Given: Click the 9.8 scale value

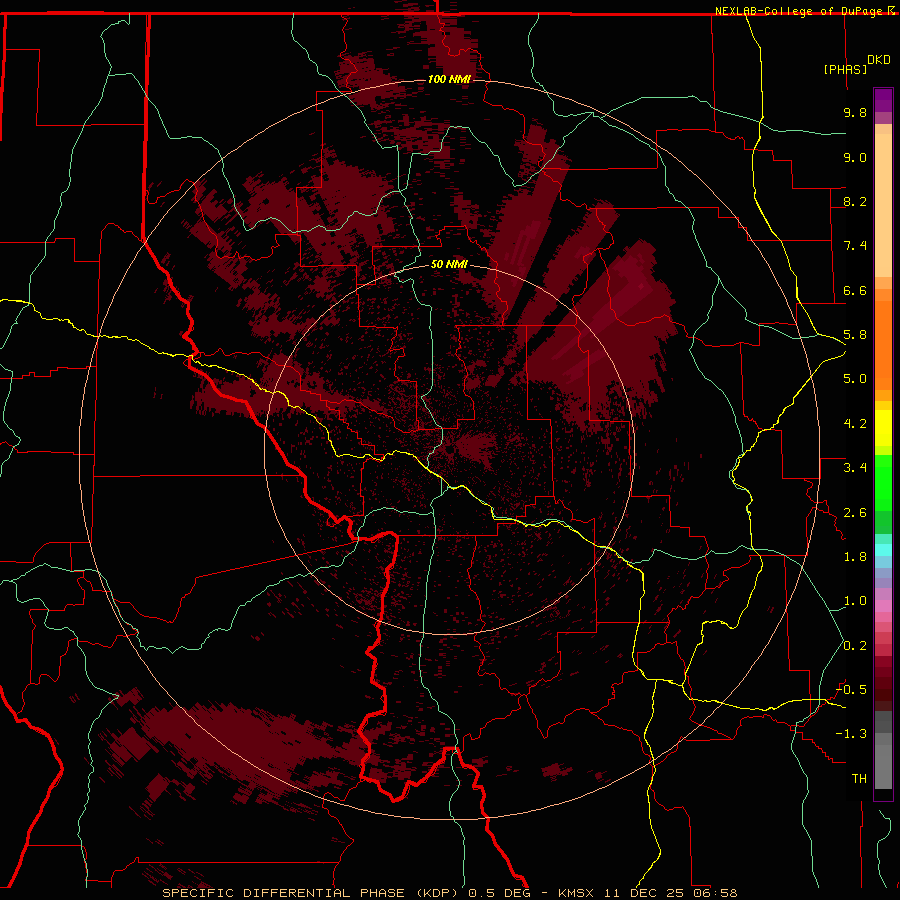Looking at the screenshot, I should [855, 112].
